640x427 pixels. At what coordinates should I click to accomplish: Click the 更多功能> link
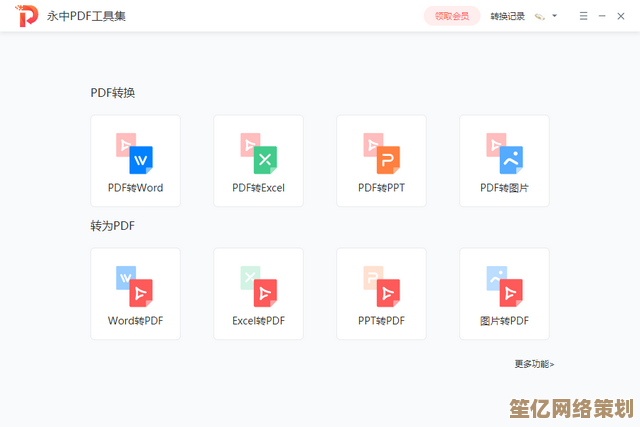[534, 364]
